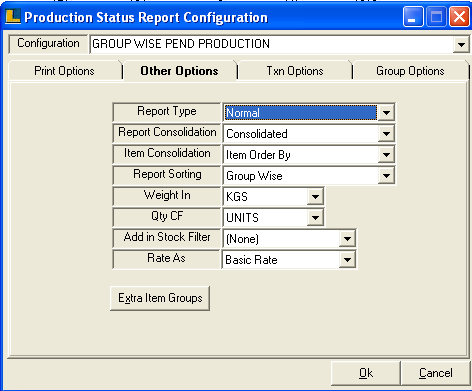Viewport: 472px width, 391px height.
Task: Dismiss dialog with the Cancel button
Action: 435,373
